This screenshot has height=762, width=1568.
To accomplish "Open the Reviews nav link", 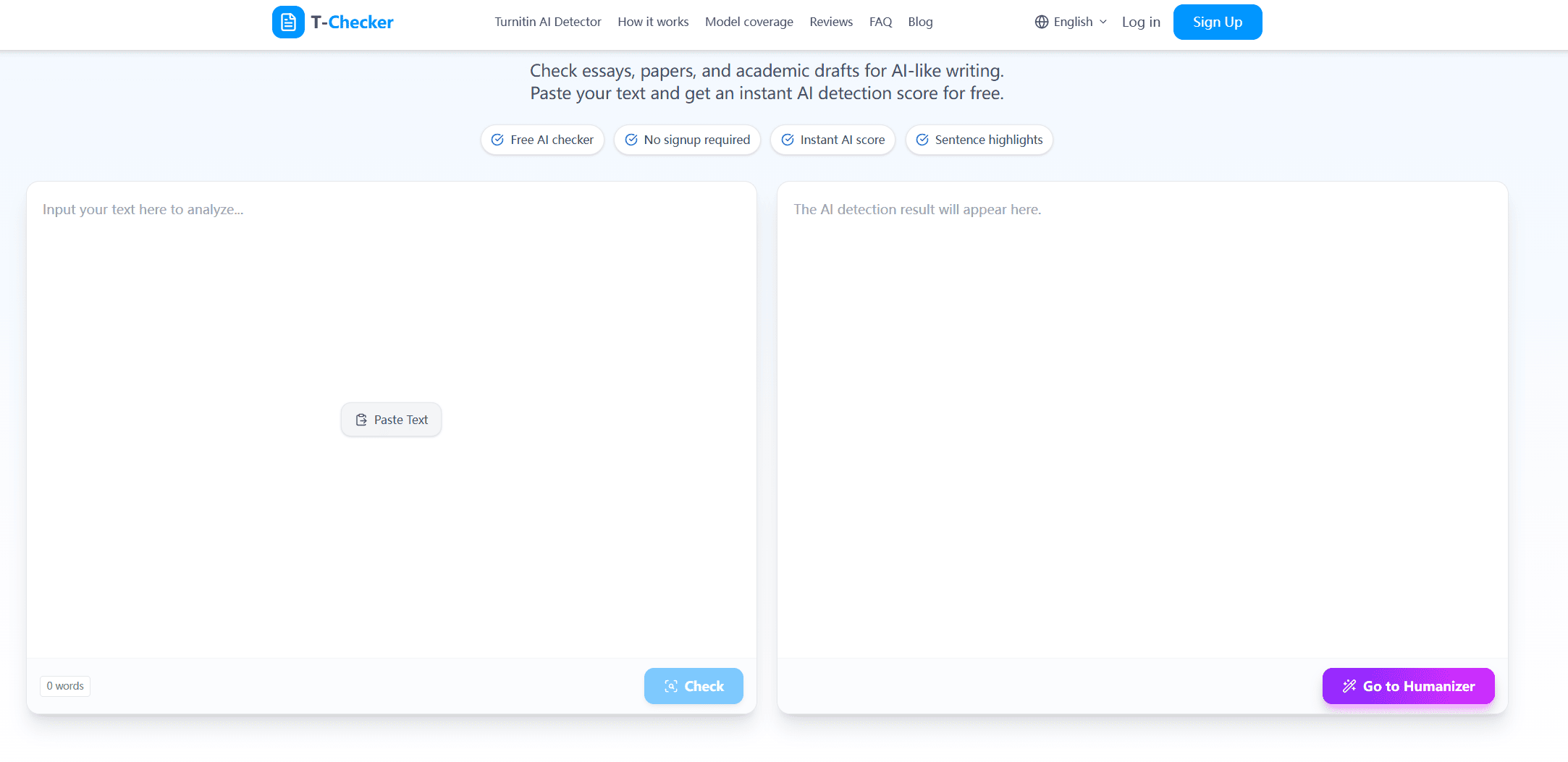I will (831, 22).
